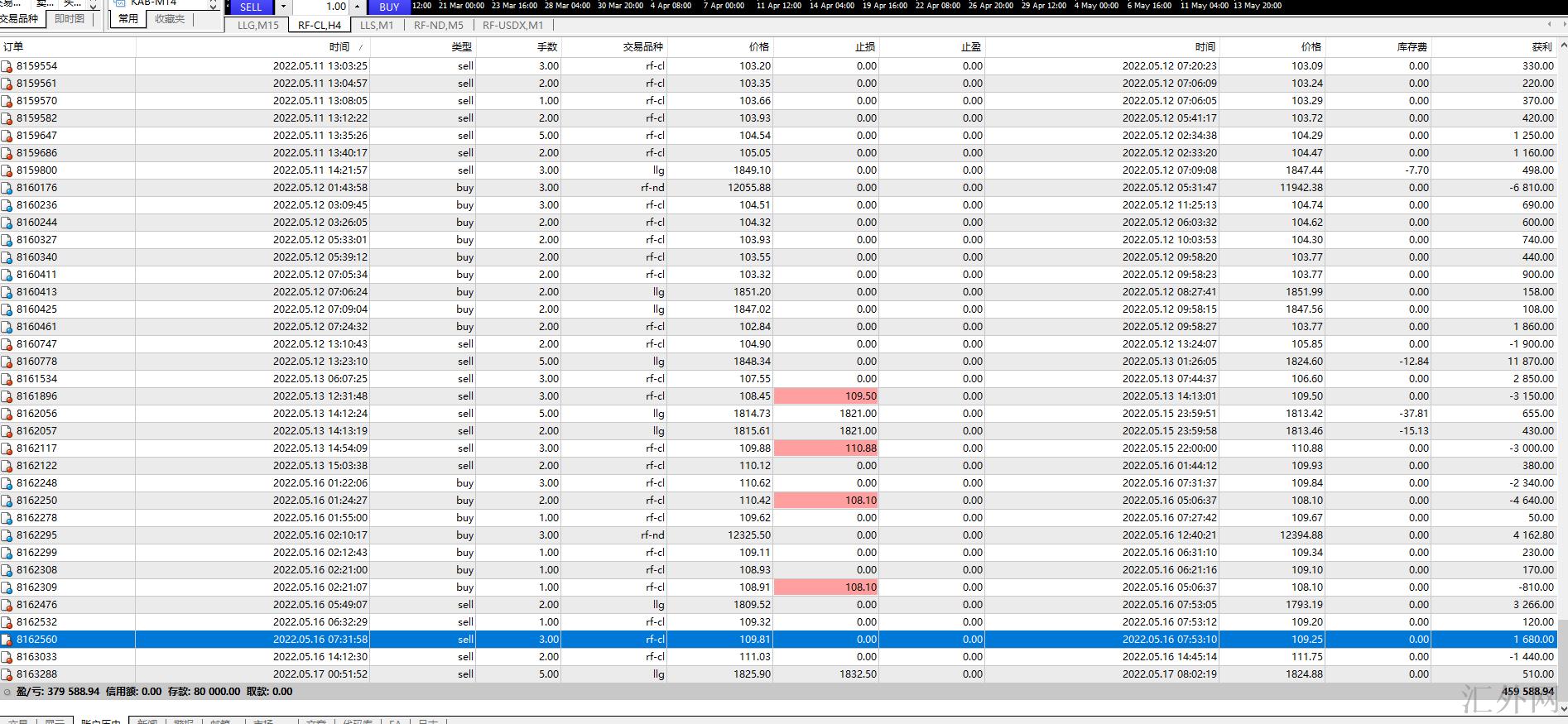Click the sell order icon beside 8162476
The height and width of the screenshot is (724, 1568).
[7, 605]
